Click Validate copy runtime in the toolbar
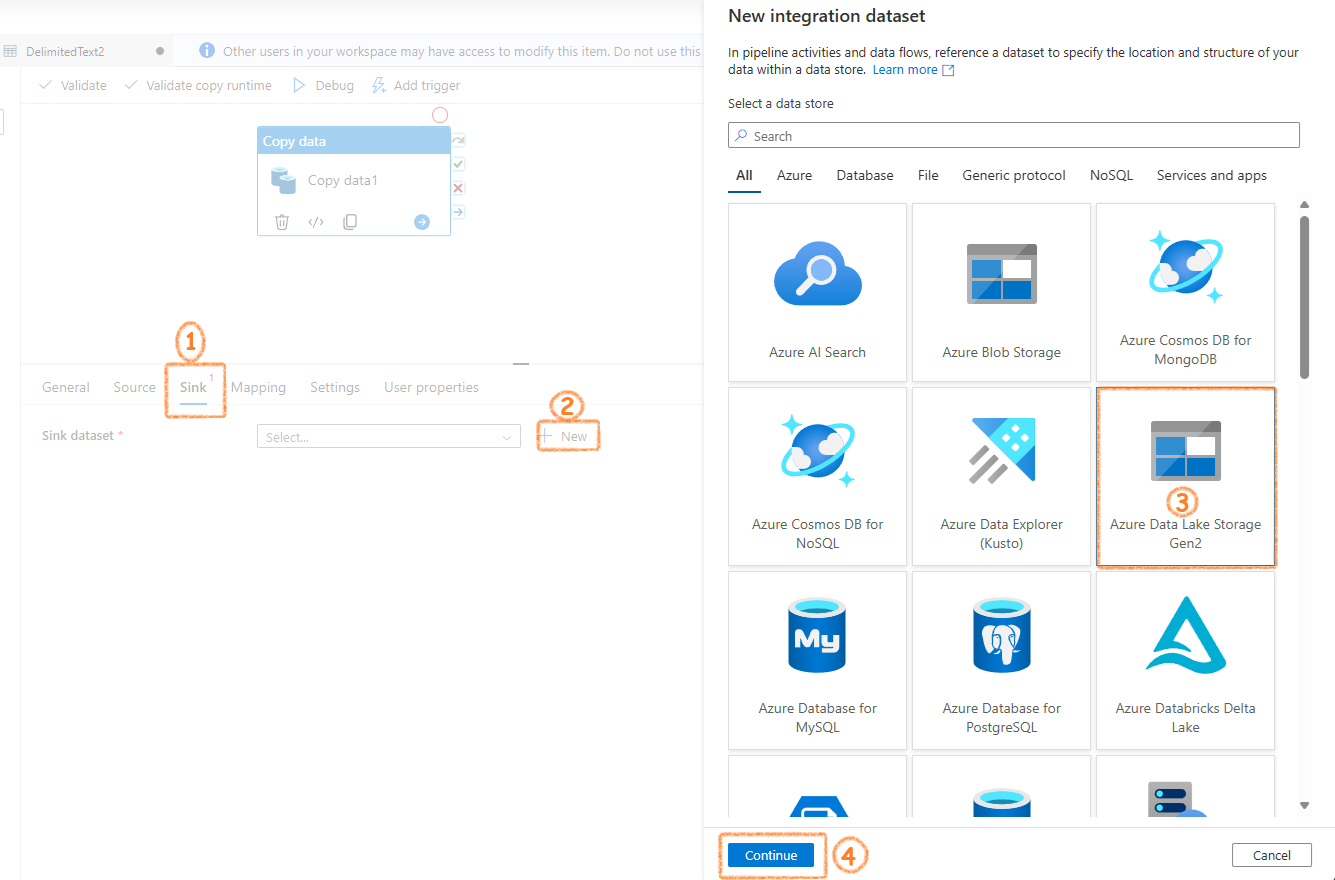This screenshot has height=880, width=1335. click(x=198, y=85)
